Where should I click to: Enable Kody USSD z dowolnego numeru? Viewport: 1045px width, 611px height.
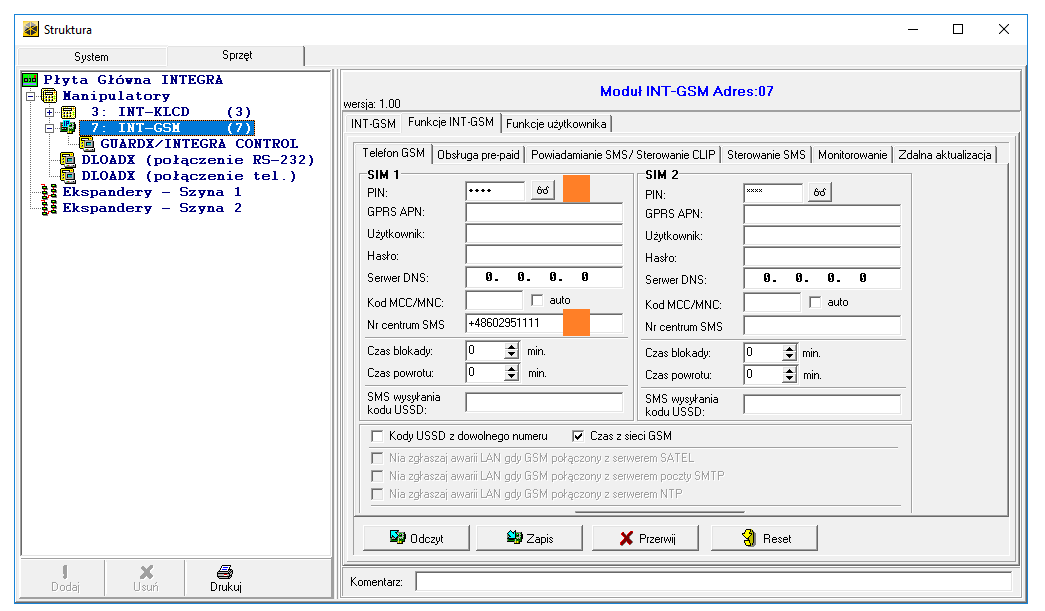pos(377,436)
